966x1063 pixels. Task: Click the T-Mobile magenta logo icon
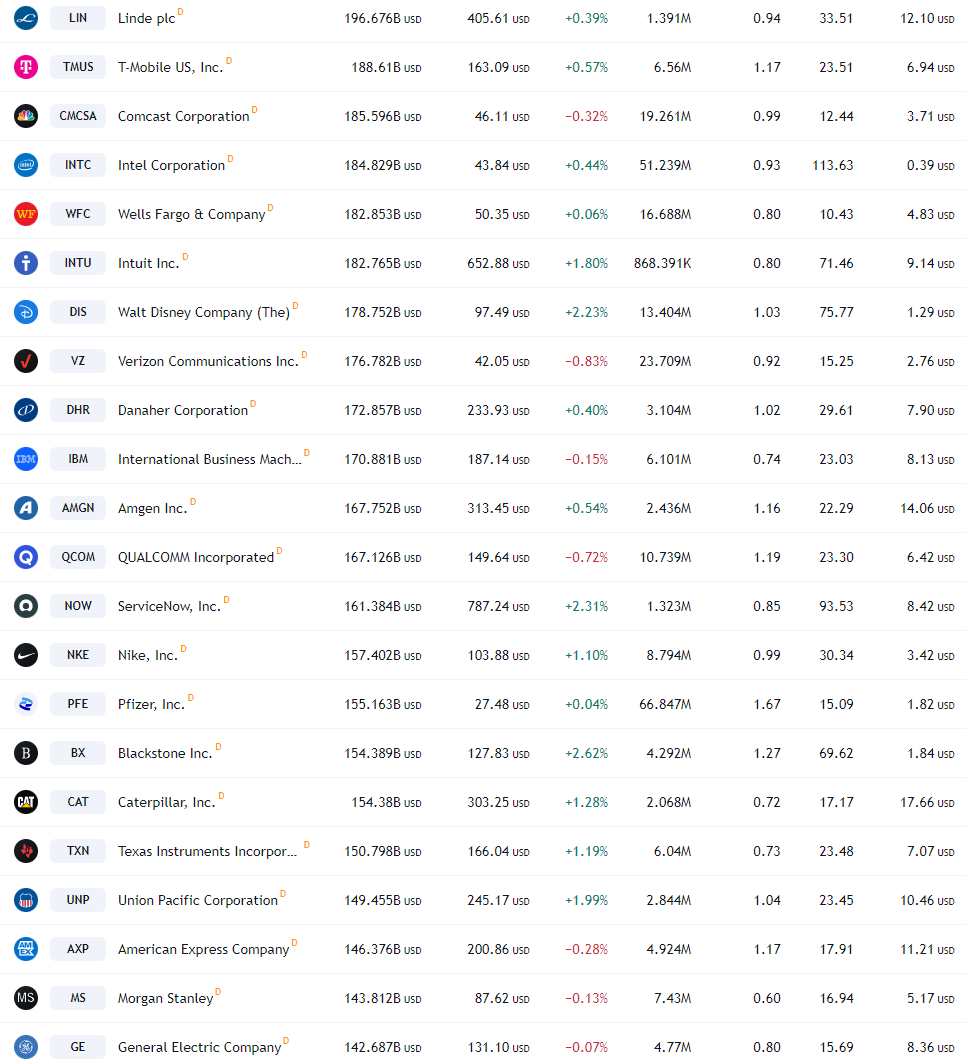pos(26,67)
